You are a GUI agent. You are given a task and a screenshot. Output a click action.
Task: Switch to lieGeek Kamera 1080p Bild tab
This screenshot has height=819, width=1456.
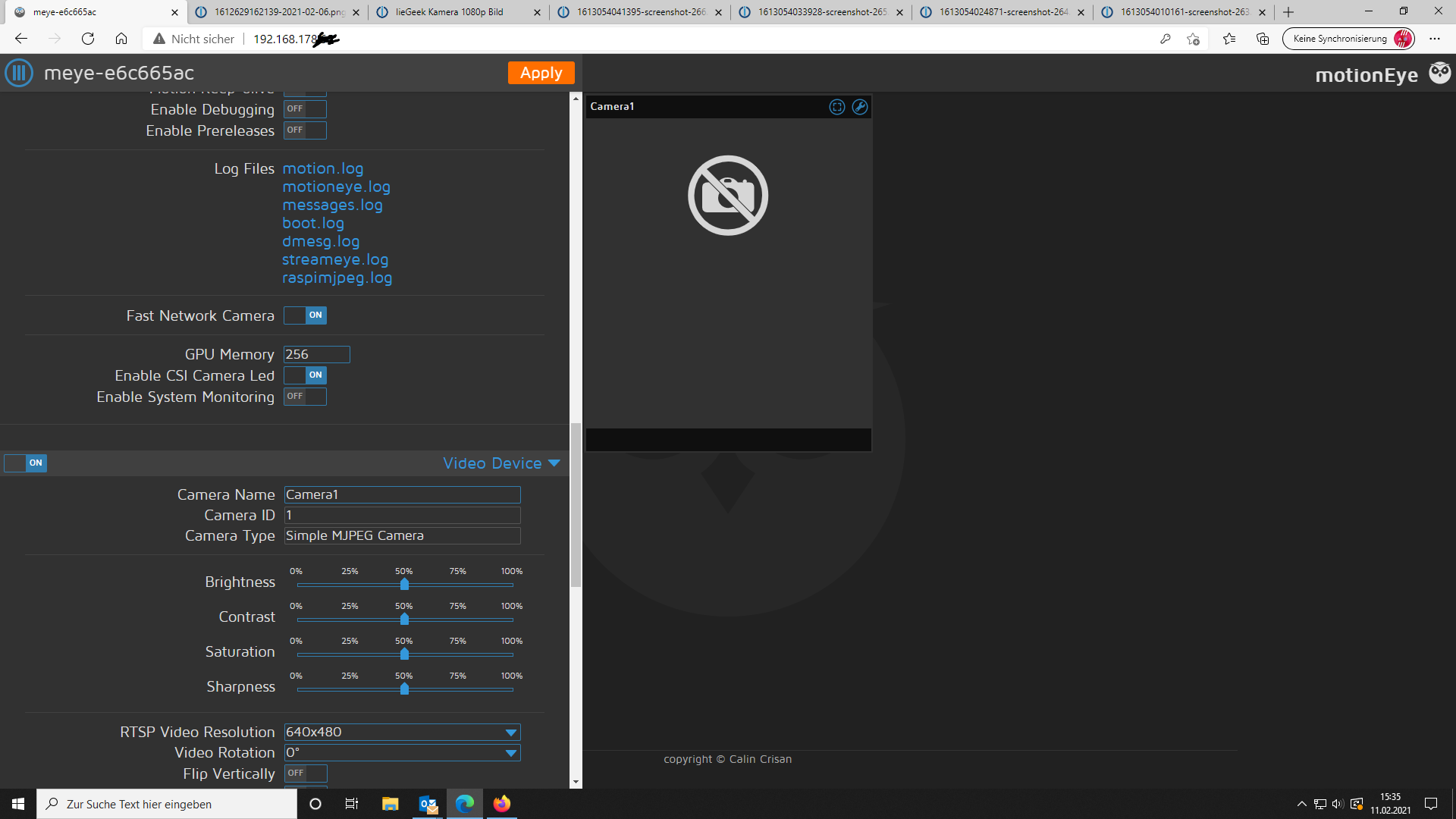pos(450,12)
